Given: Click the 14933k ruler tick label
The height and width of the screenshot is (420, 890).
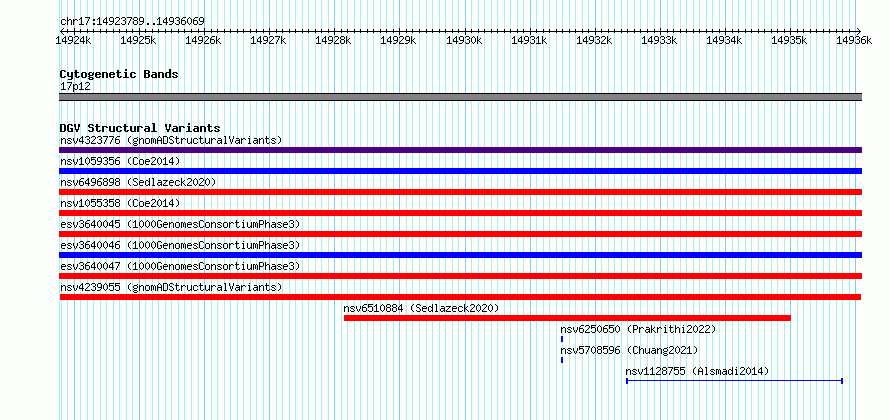Looking at the screenshot, I should [658, 40].
